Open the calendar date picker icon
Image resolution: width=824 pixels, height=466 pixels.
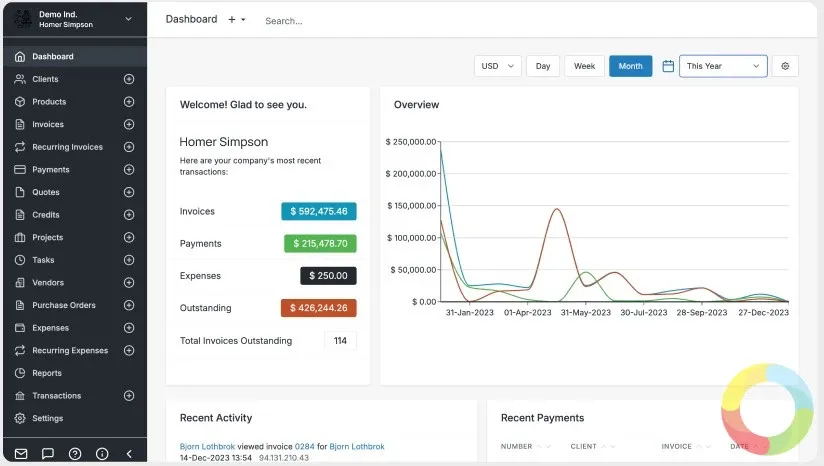[668, 66]
